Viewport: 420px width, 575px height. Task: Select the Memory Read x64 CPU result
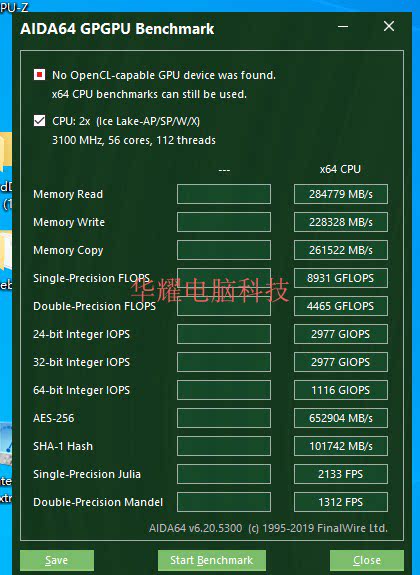click(341, 194)
